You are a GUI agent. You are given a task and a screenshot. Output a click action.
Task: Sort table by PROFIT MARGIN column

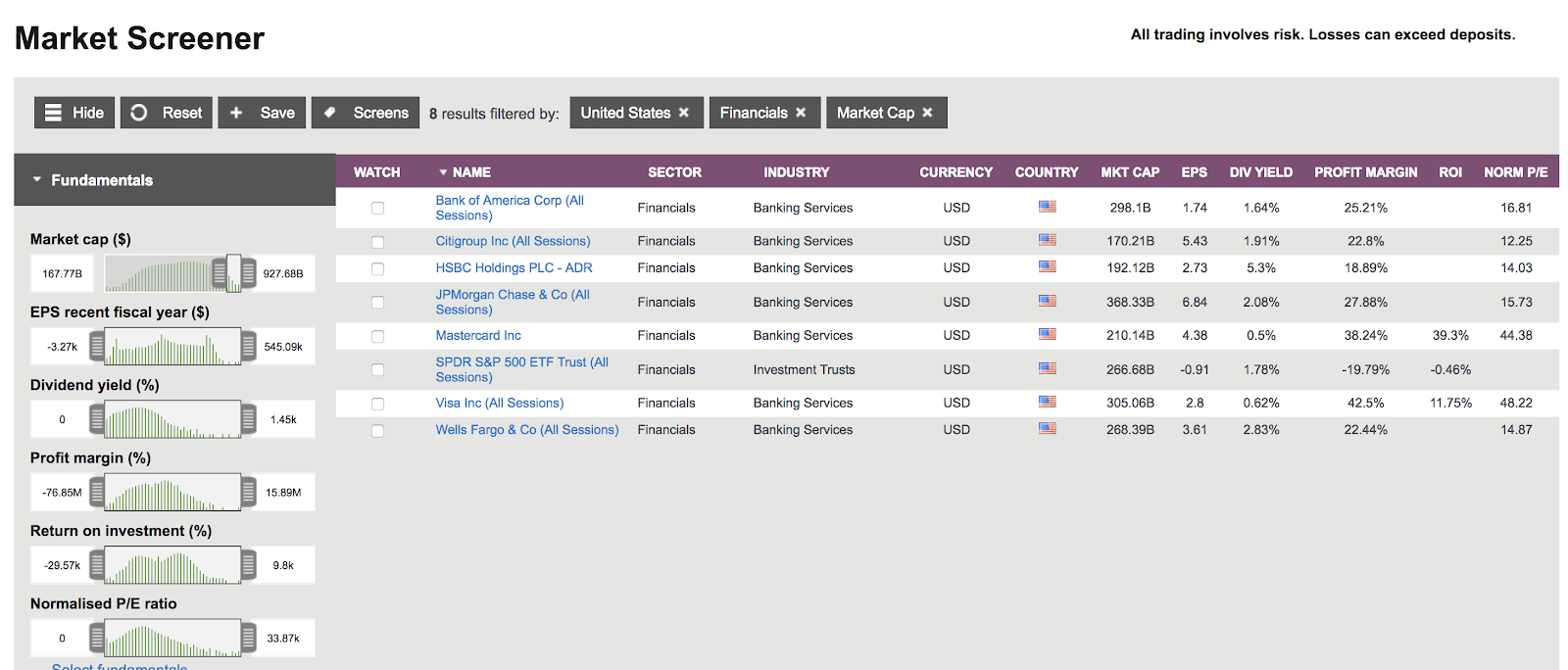coord(1365,172)
